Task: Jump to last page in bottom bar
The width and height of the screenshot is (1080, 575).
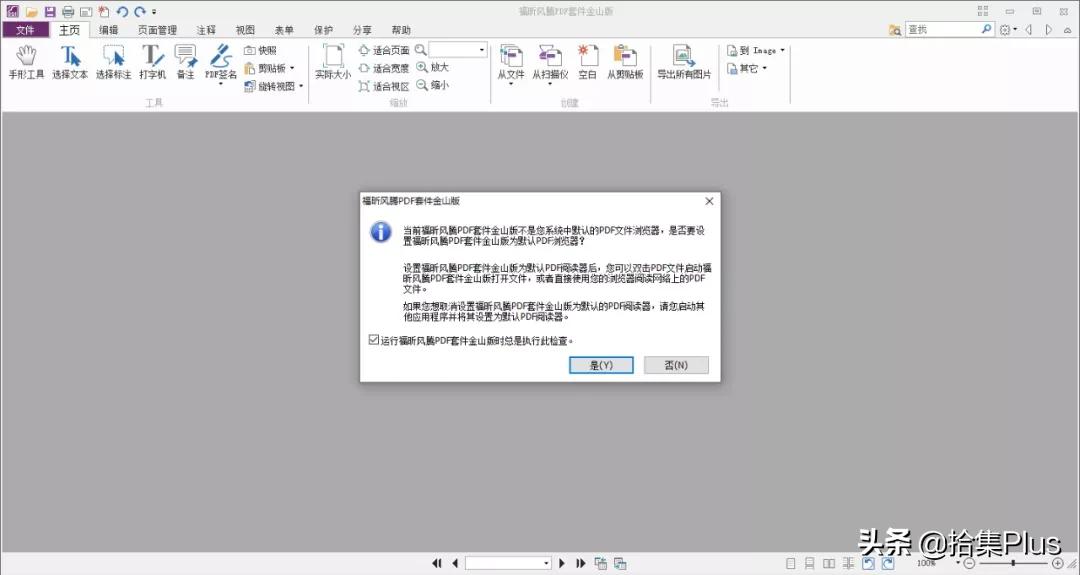Action: 581,563
